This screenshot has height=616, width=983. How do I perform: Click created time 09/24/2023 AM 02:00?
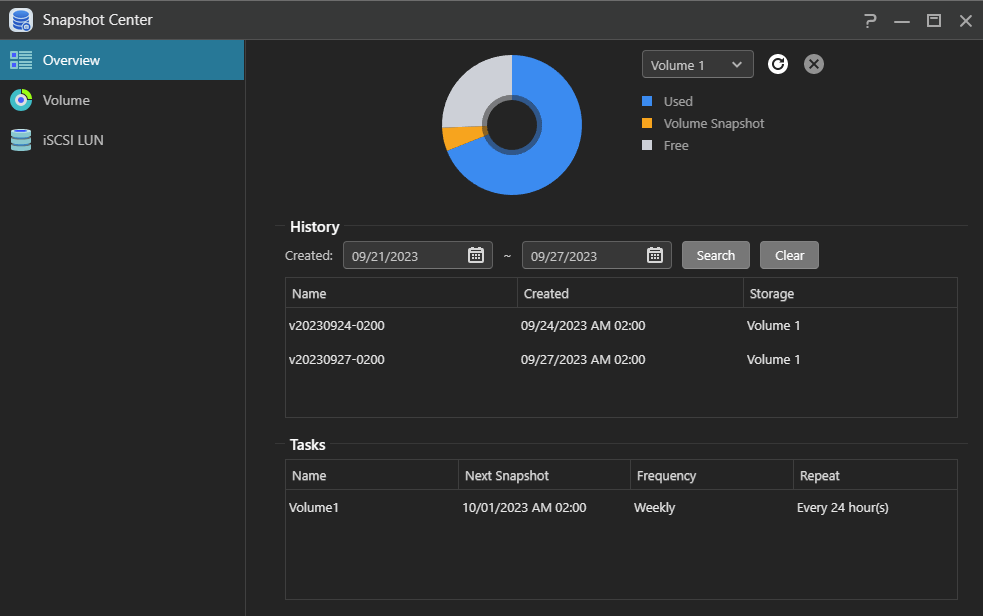(x=583, y=326)
